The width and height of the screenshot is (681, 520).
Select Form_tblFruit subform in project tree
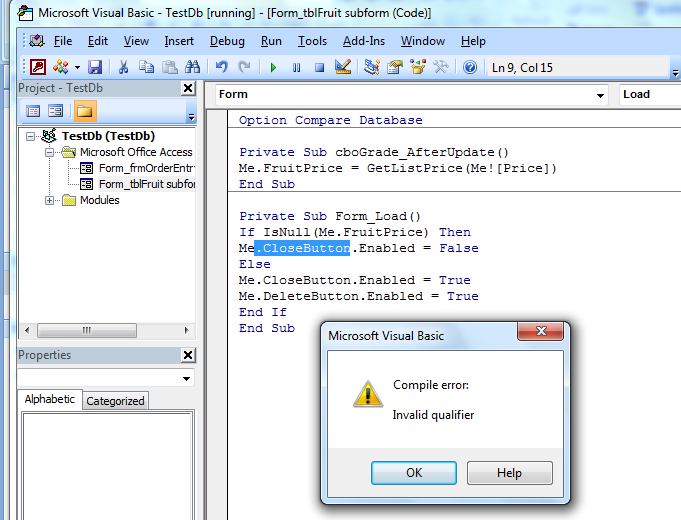[146, 184]
